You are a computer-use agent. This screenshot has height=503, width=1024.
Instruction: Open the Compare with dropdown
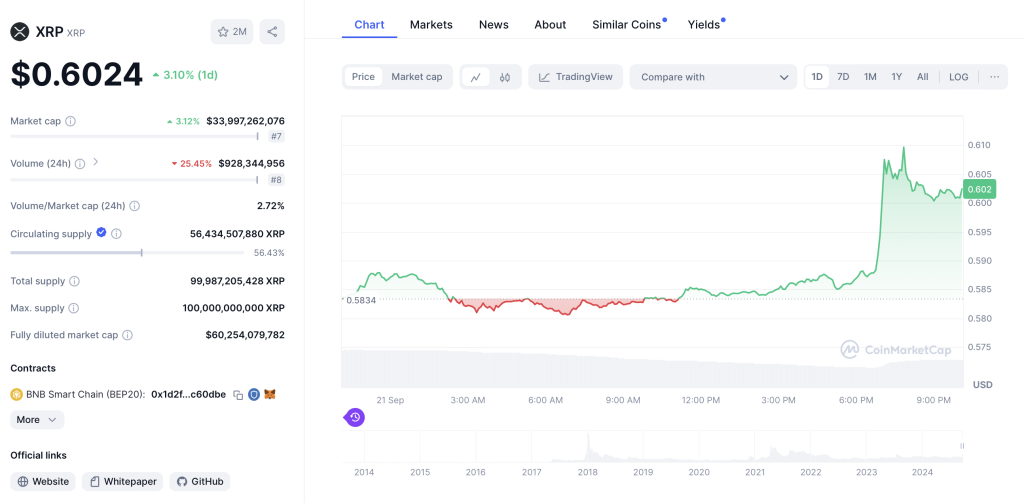pos(713,77)
